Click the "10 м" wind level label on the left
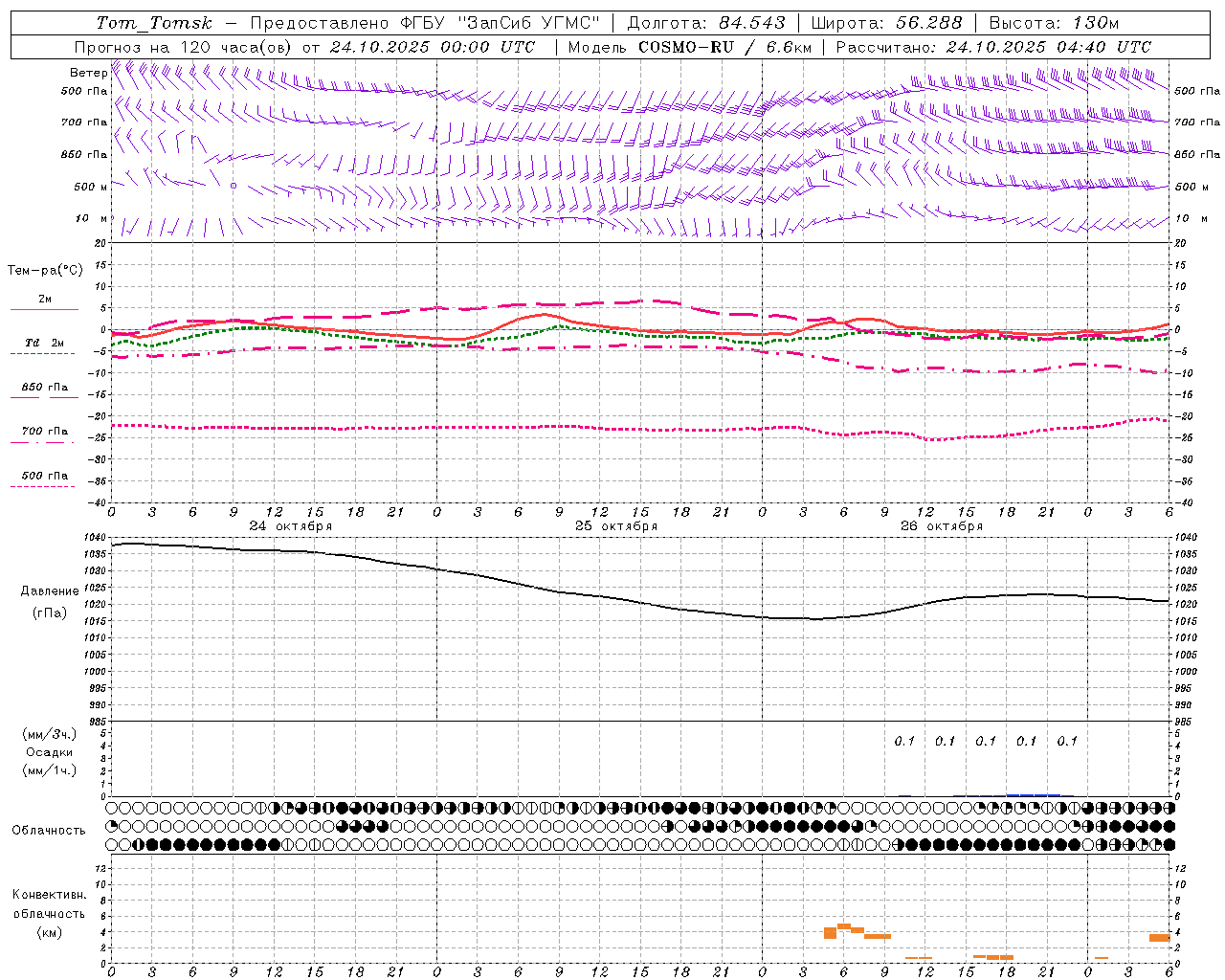Screen dimensions: 1225x980 92,219
